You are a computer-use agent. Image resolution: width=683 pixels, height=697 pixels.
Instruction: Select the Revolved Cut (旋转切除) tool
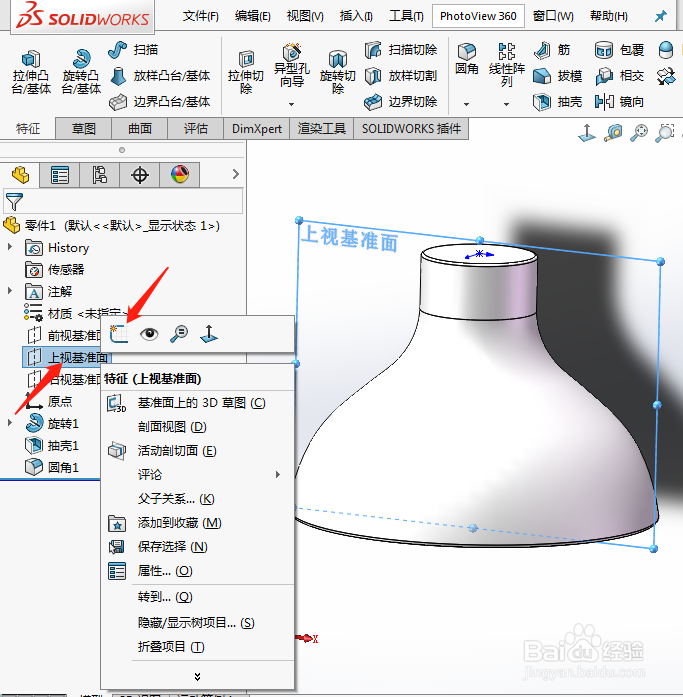pos(338,72)
